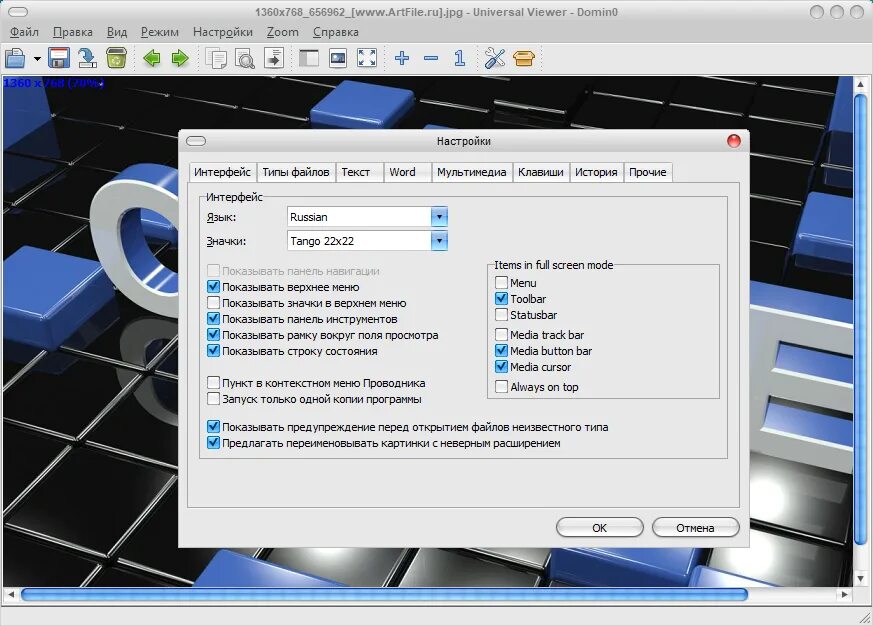Click the rename/move file arrow icon
This screenshot has width=873, height=626.
pyautogui.click(x=87, y=58)
